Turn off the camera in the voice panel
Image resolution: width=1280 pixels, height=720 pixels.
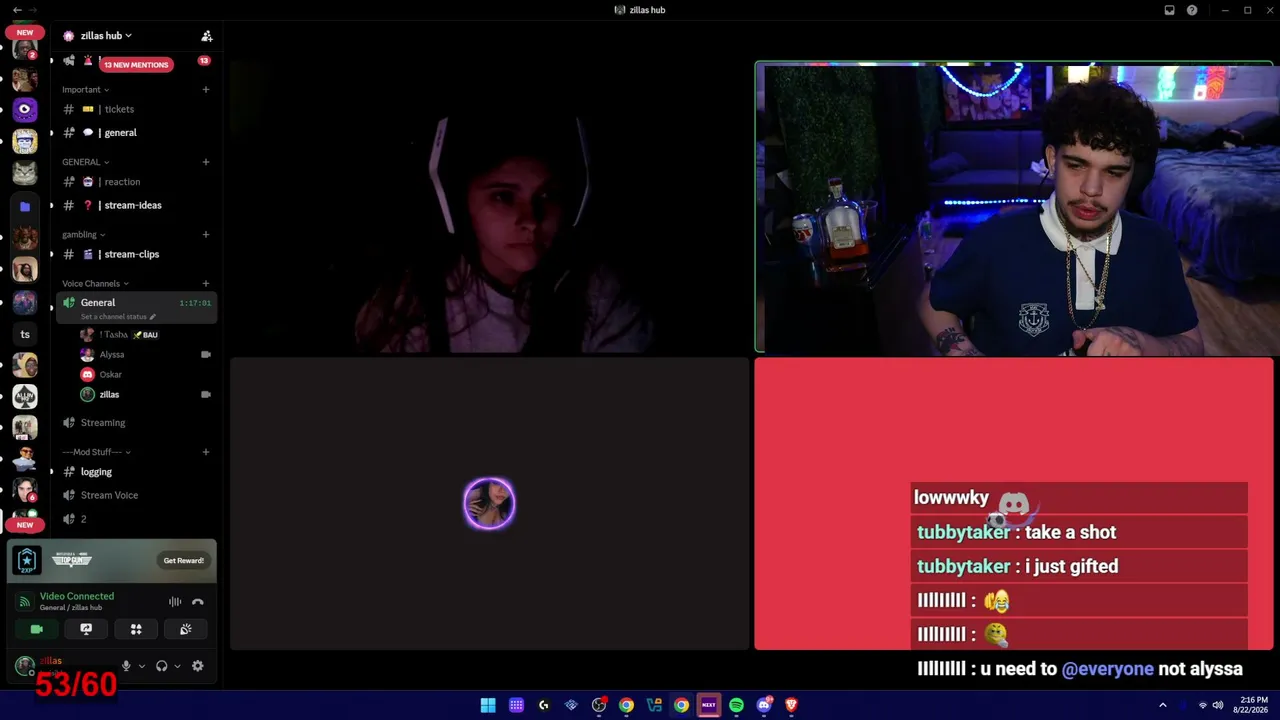click(x=37, y=629)
